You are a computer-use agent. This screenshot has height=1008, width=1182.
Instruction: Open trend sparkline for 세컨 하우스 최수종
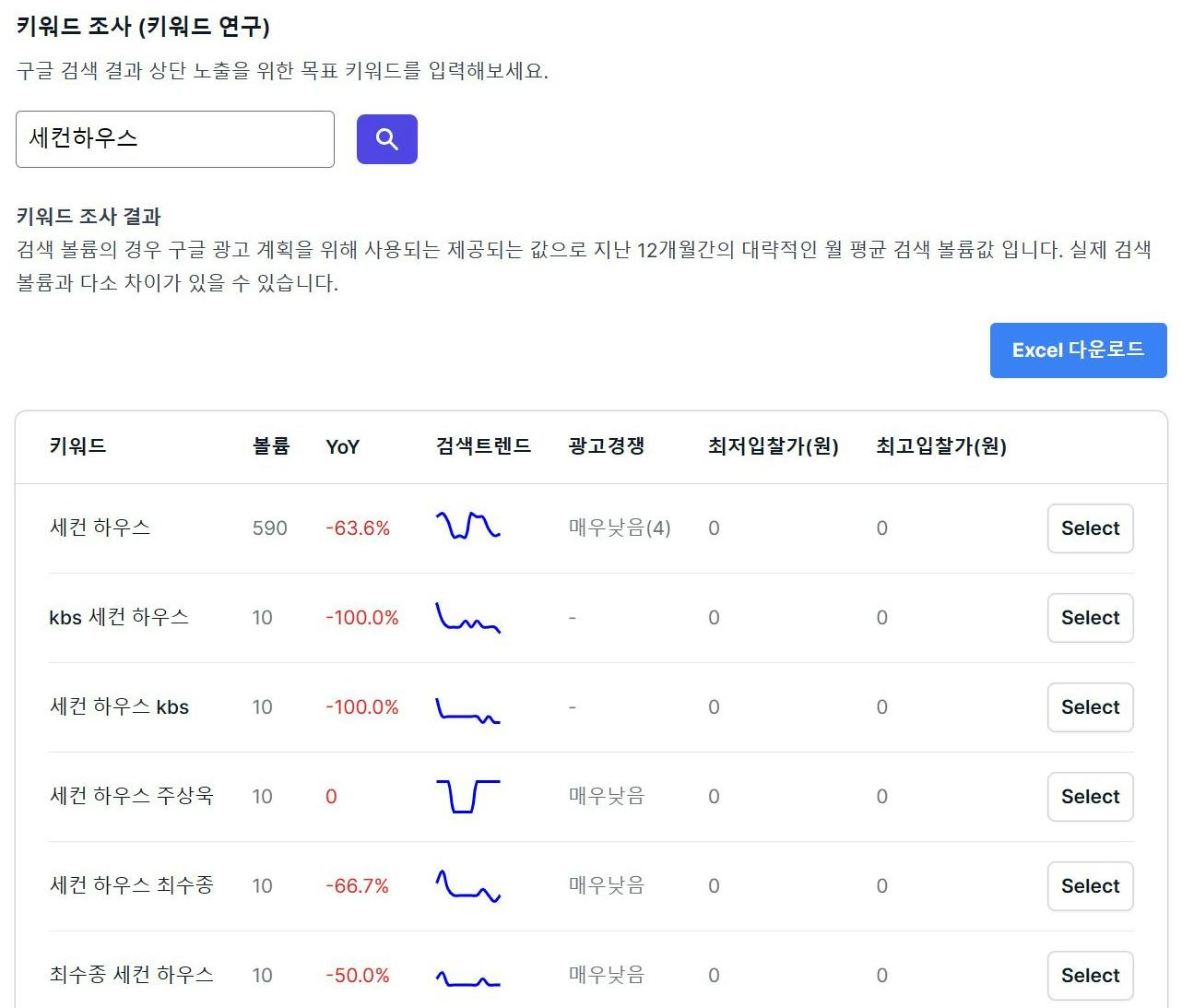tap(467, 886)
